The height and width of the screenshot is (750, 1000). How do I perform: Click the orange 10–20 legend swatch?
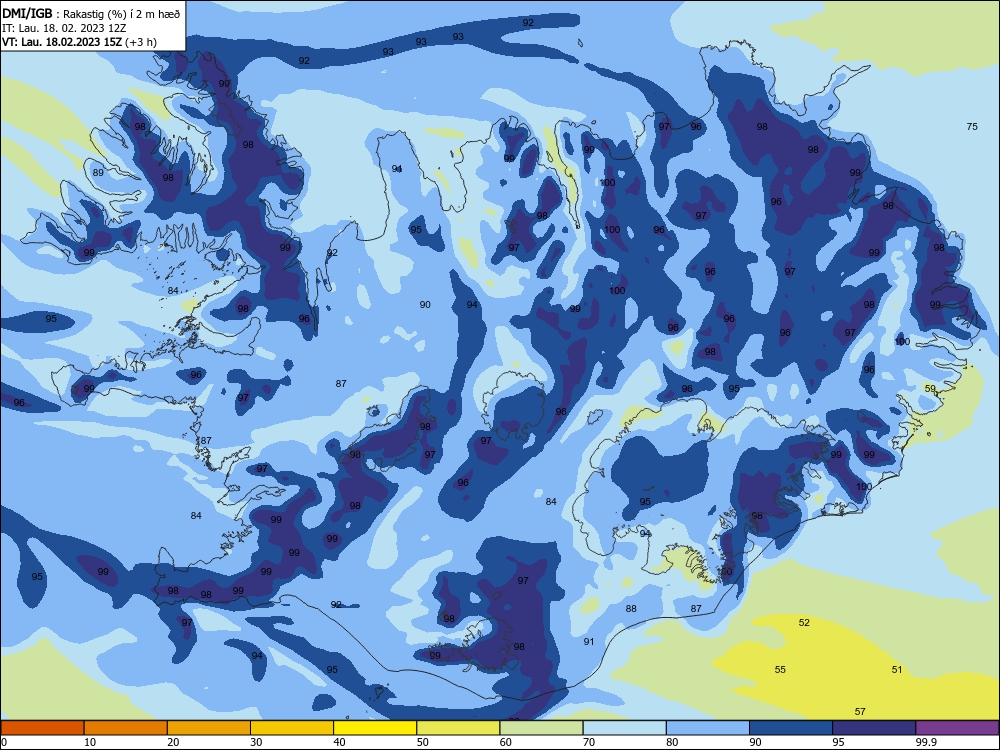(x=126, y=728)
